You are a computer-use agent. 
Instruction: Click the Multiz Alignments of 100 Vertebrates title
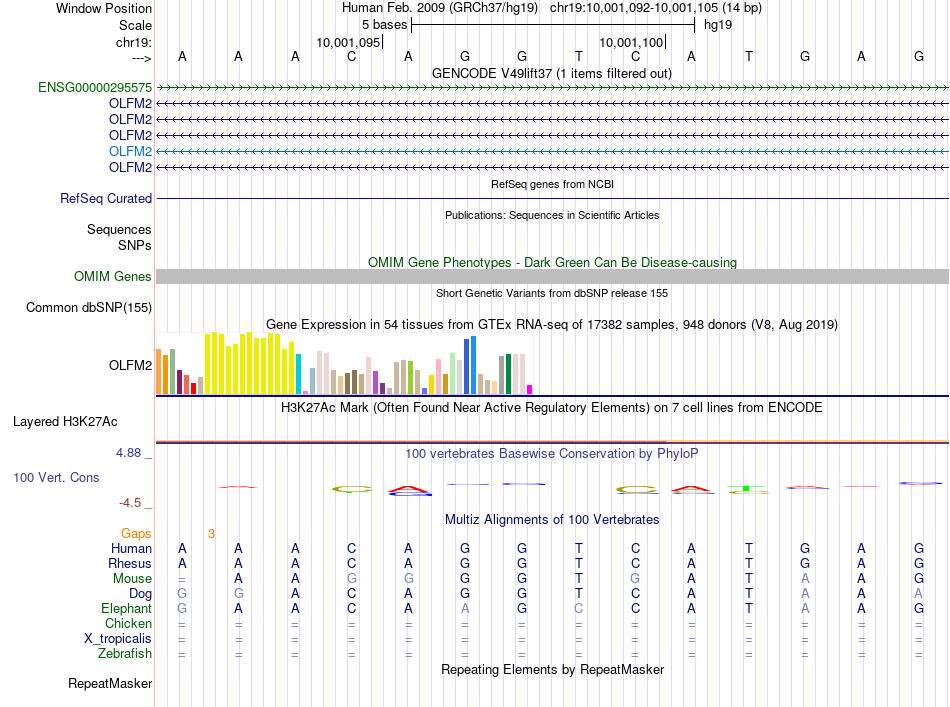pos(552,520)
